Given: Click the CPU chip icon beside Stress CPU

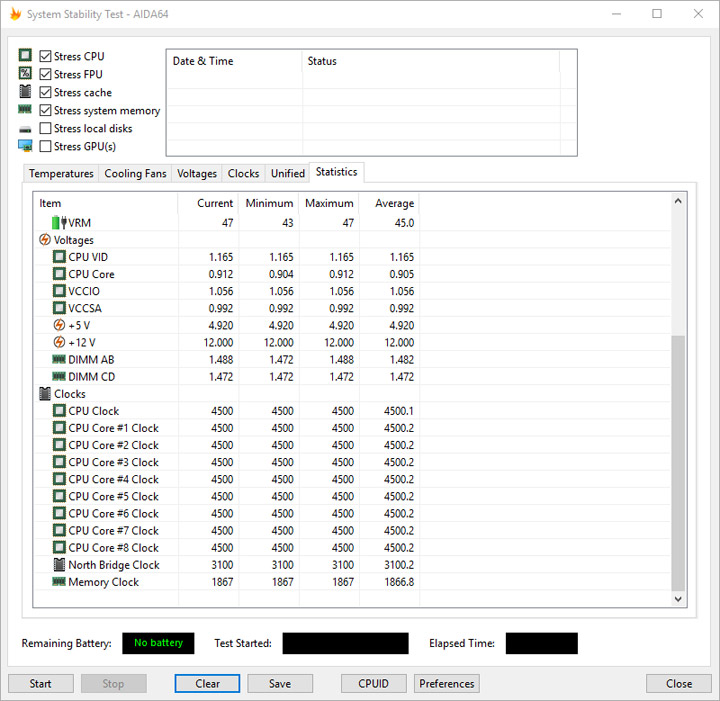Looking at the screenshot, I should (x=25, y=56).
